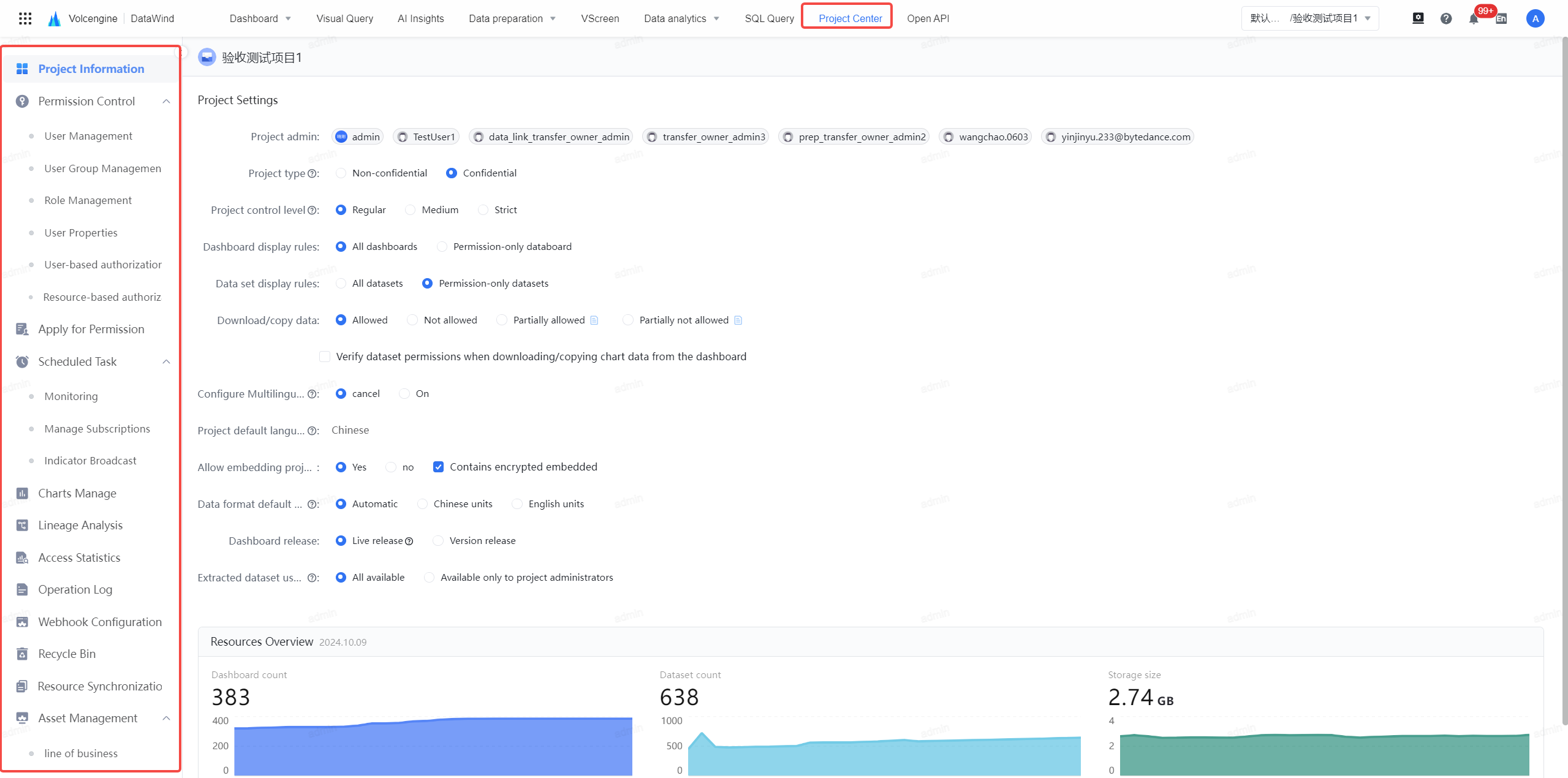Viewport: 1568px width, 778px height.
Task: Open the Open API tab
Action: 928,18
